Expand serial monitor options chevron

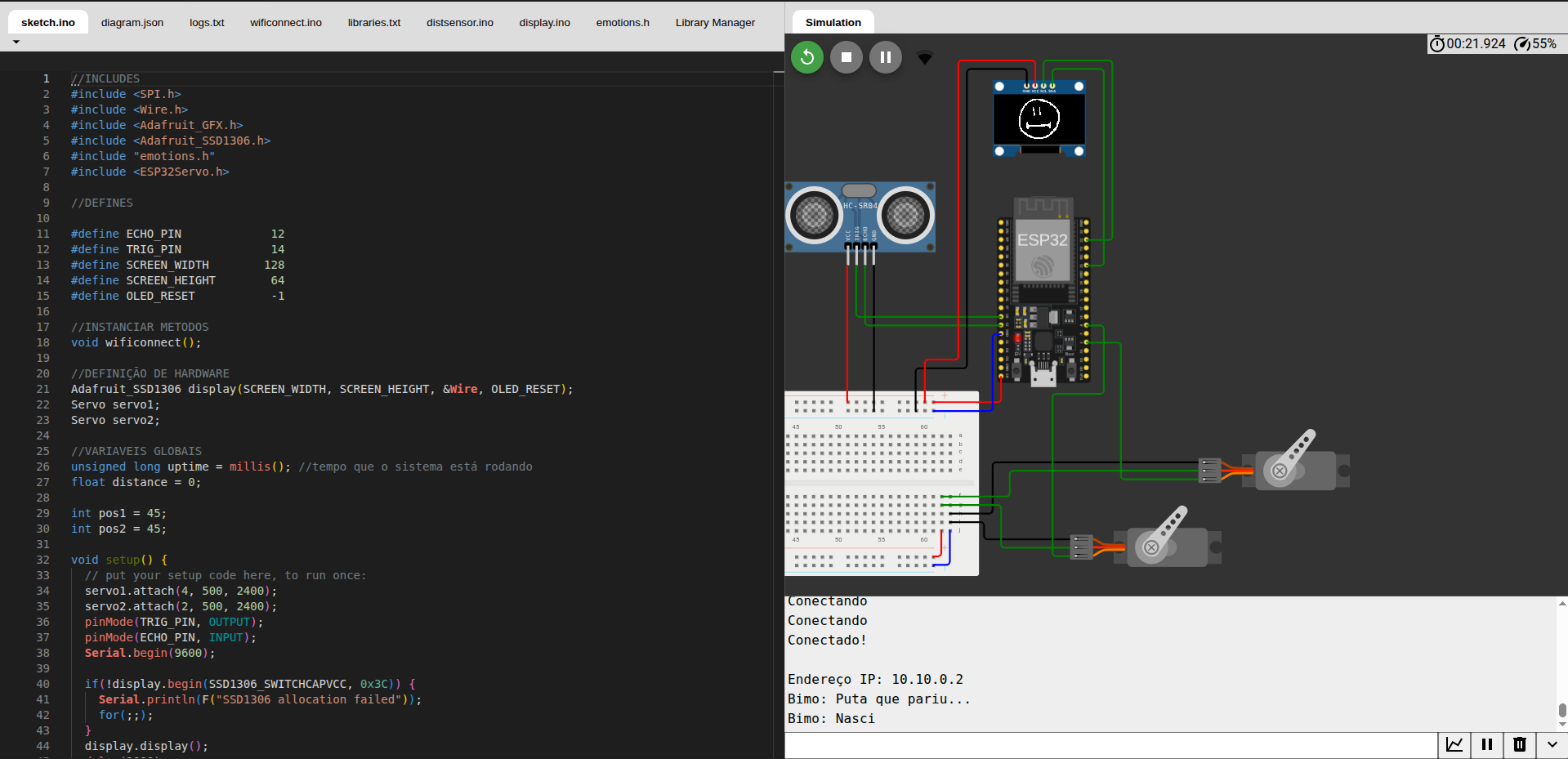coord(1552,744)
